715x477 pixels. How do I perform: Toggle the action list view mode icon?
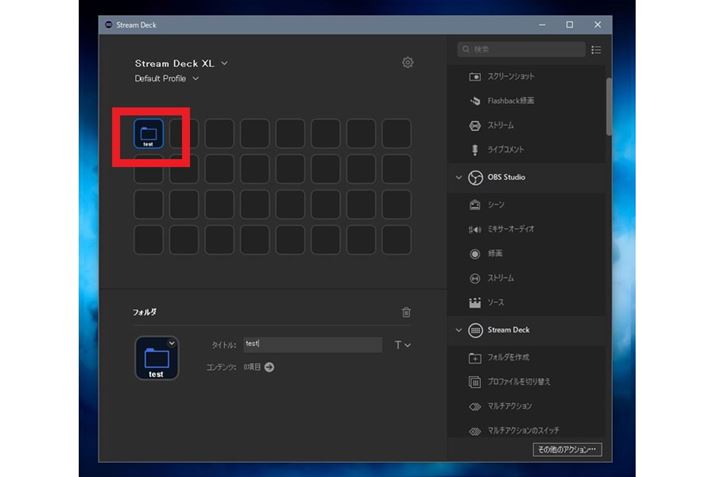pyautogui.click(x=597, y=49)
